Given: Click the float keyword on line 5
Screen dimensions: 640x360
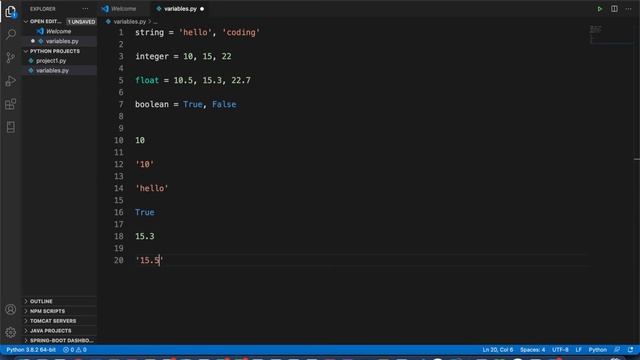Looking at the screenshot, I should pyautogui.click(x=147, y=80).
